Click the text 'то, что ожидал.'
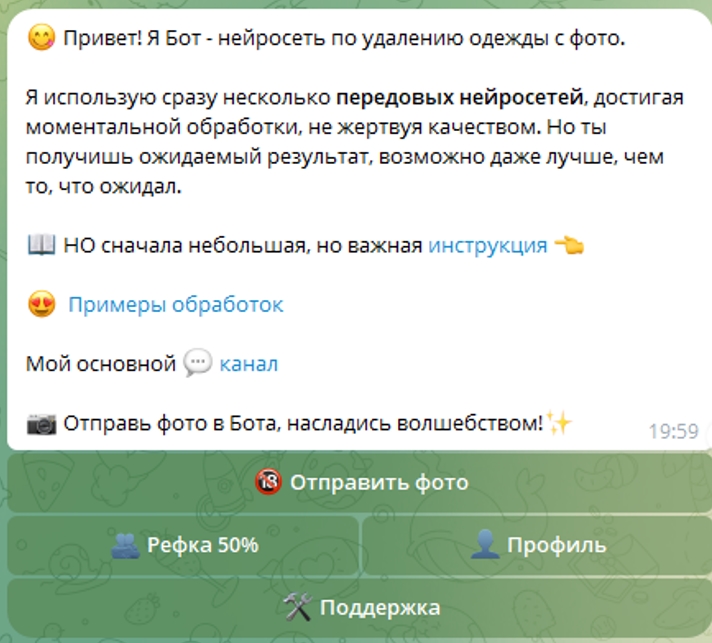This screenshot has height=643, width=712. [104, 187]
